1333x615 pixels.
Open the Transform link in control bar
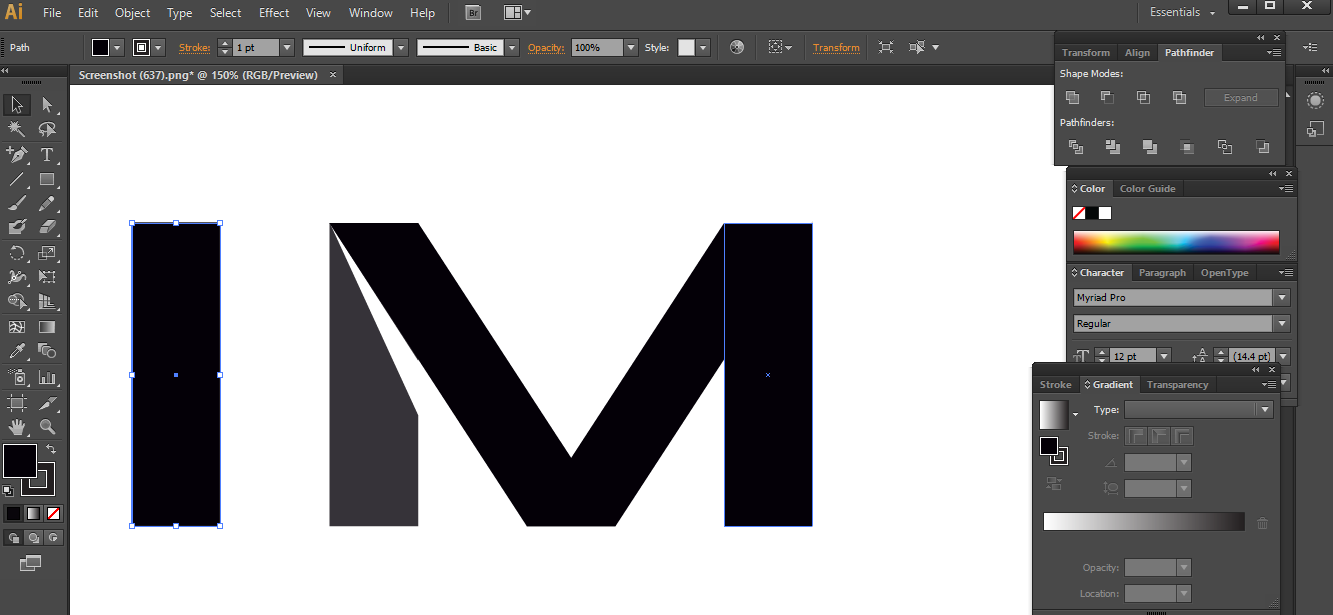point(836,47)
